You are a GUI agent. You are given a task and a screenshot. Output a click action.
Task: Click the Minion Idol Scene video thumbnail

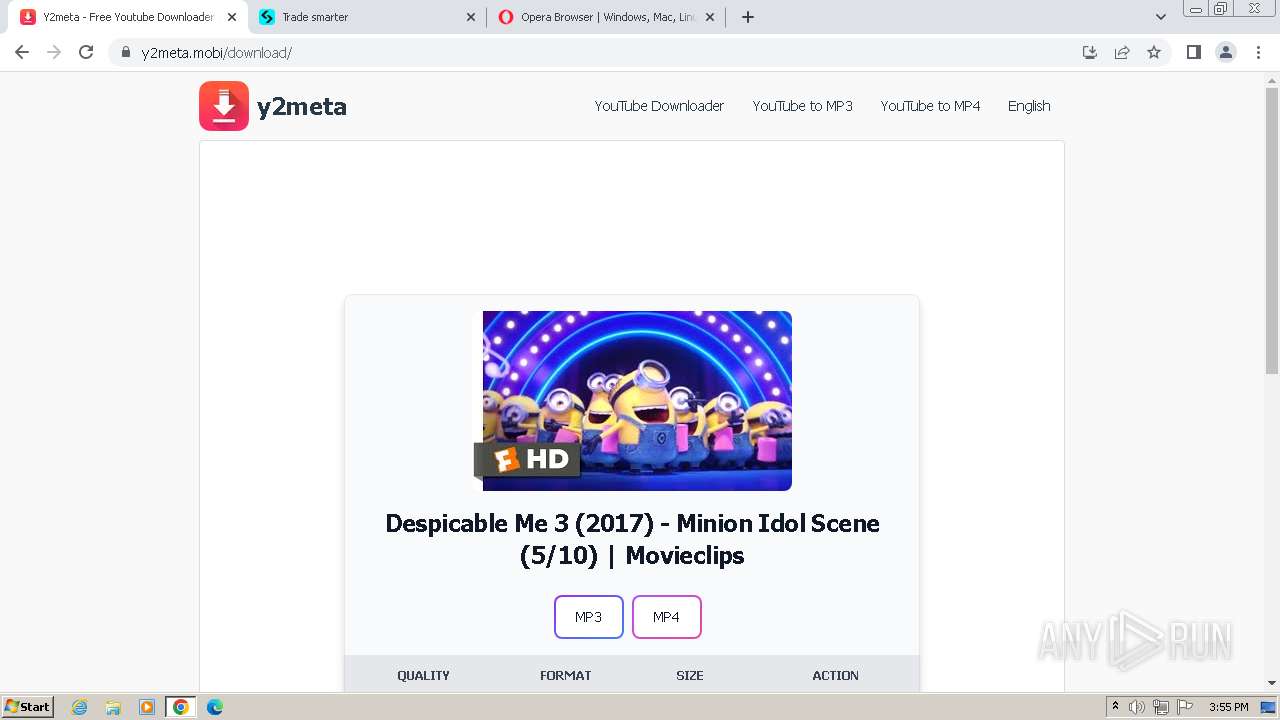tap(632, 400)
